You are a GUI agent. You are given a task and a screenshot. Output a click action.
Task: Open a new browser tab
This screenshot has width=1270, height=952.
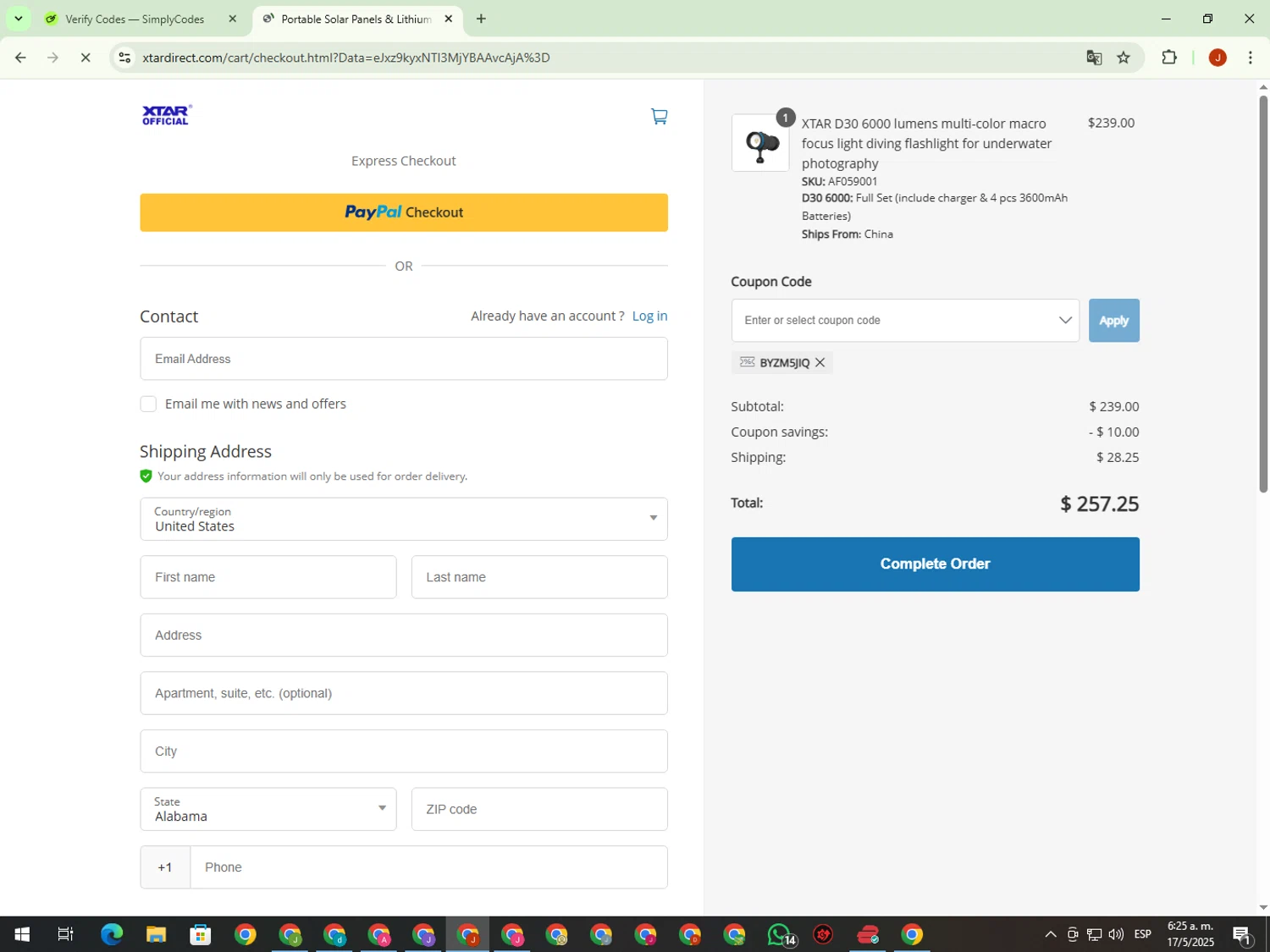tap(481, 19)
